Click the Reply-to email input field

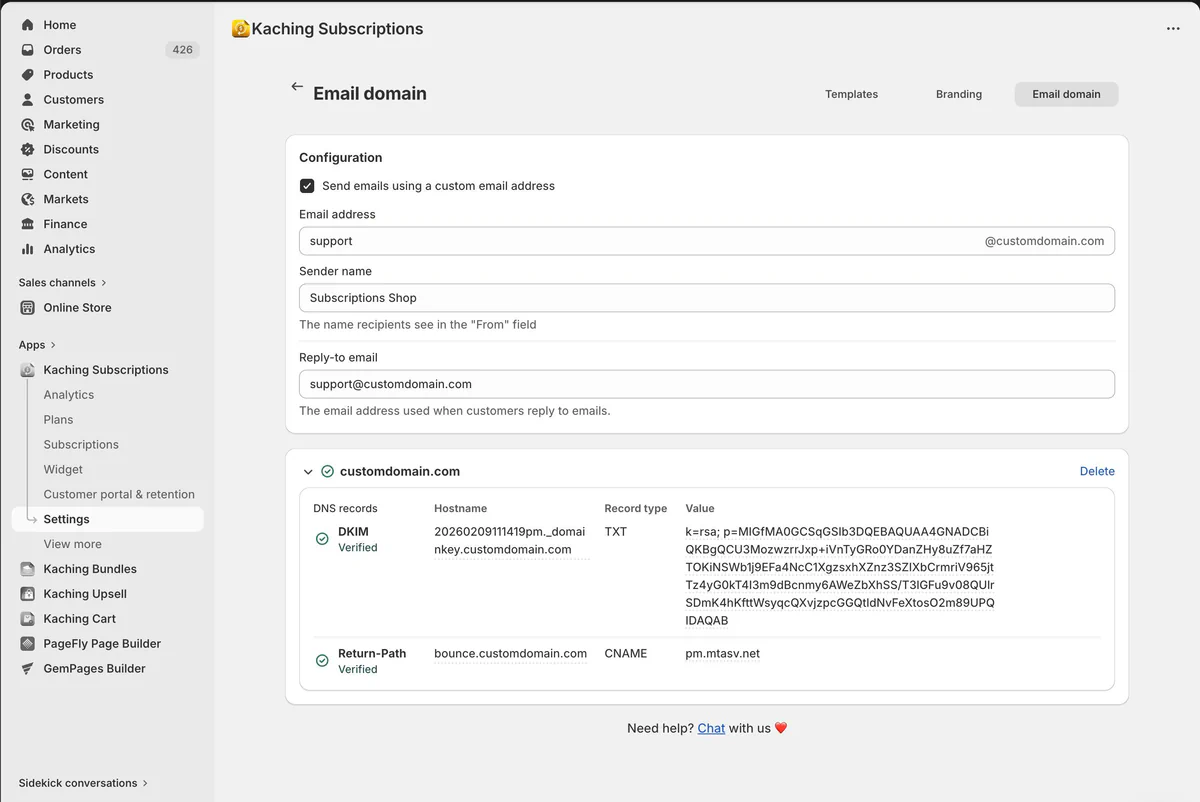pyautogui.click(x=707, y=384)
